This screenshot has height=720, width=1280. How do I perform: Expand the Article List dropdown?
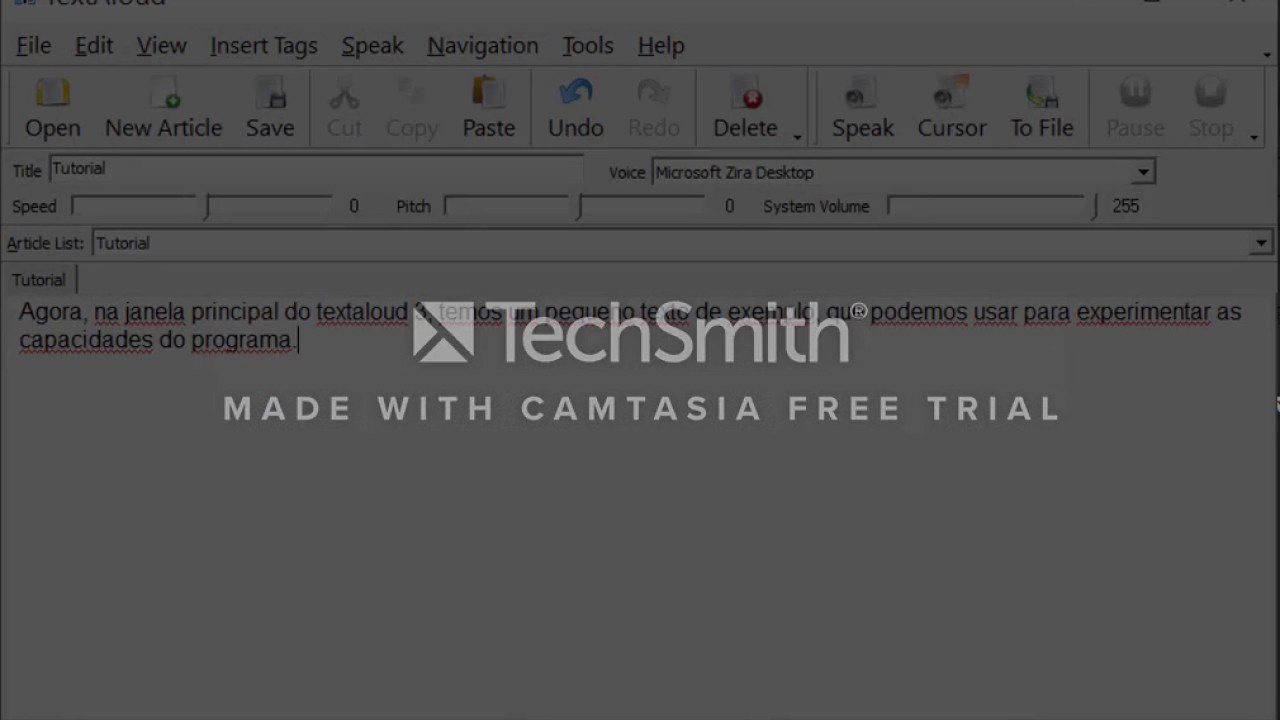(x=1261, y=243)
